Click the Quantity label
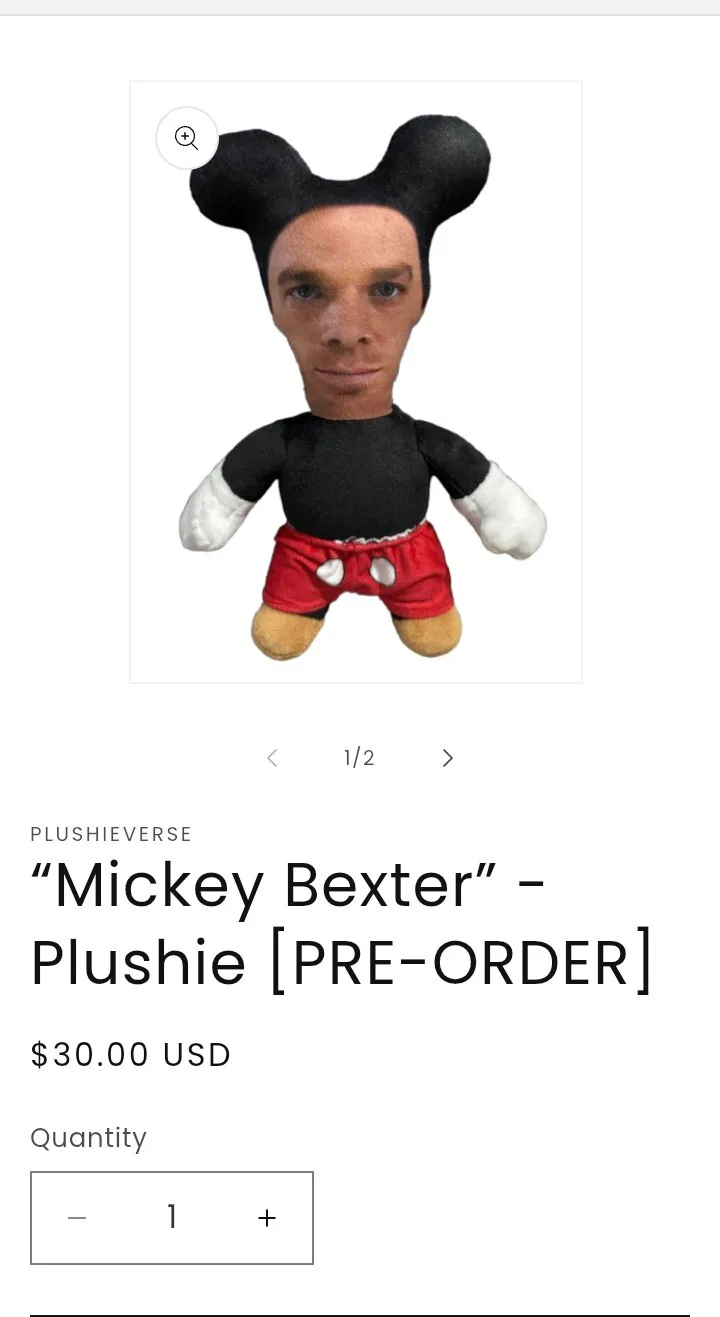 coord(88,1138)
